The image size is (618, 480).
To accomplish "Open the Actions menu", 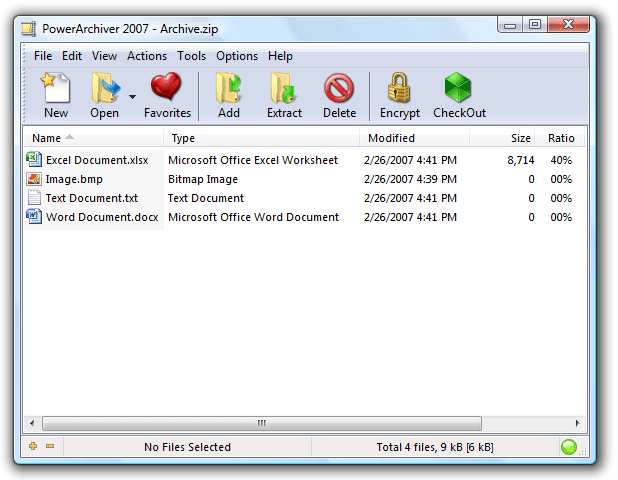I will click(147, 56).
